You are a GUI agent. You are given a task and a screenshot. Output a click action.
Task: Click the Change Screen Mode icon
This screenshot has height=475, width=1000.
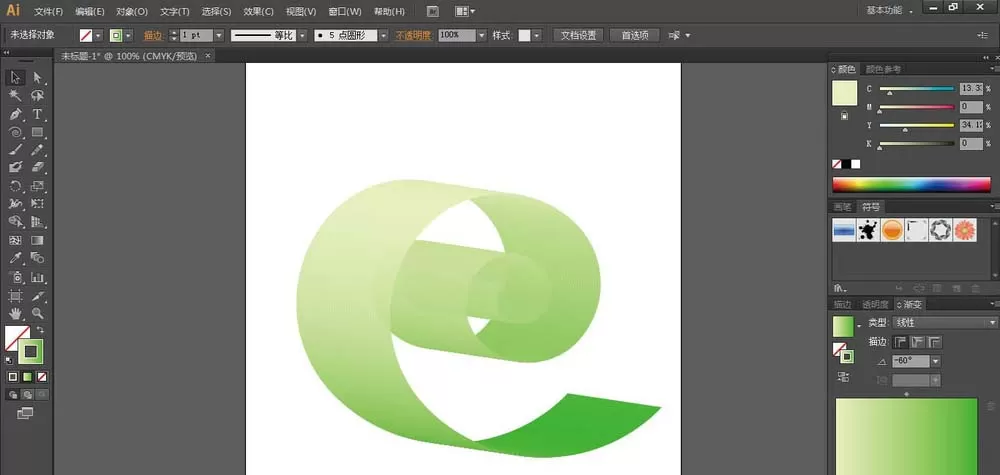[25, 414]
